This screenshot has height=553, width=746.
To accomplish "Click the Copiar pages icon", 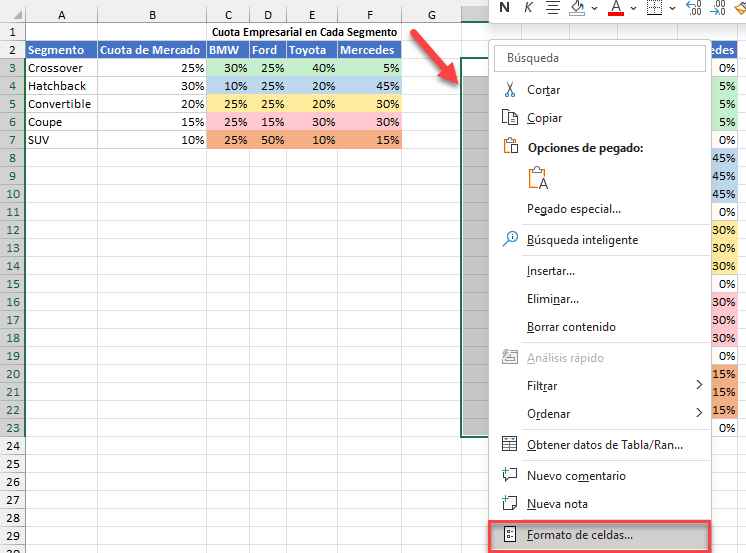I will pyautogui.click(x=510, y=117).
